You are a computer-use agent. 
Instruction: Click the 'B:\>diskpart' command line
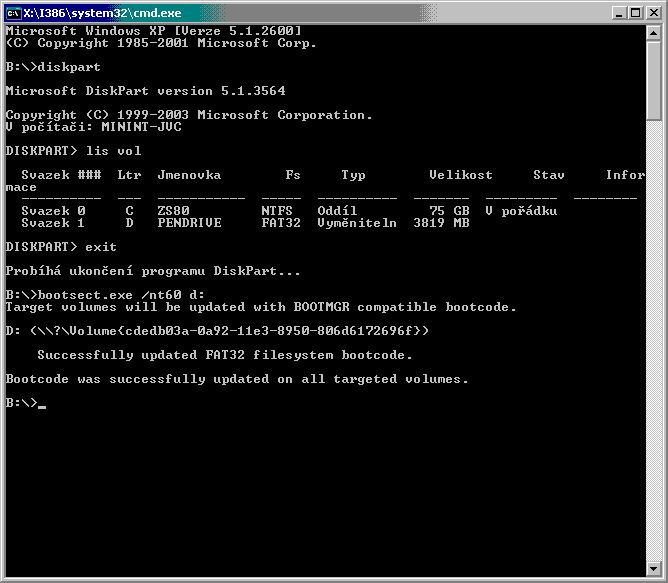[53, 67]
